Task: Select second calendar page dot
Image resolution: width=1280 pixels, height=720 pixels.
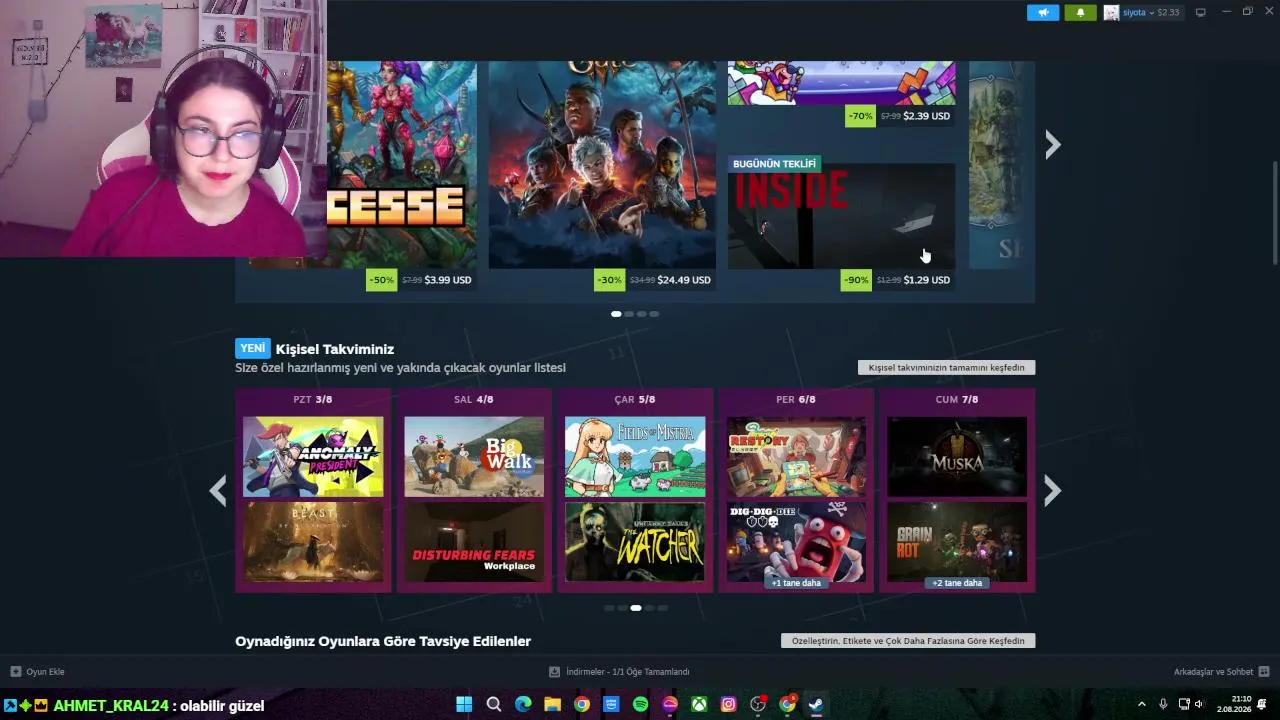Action: tap(622, 608)
